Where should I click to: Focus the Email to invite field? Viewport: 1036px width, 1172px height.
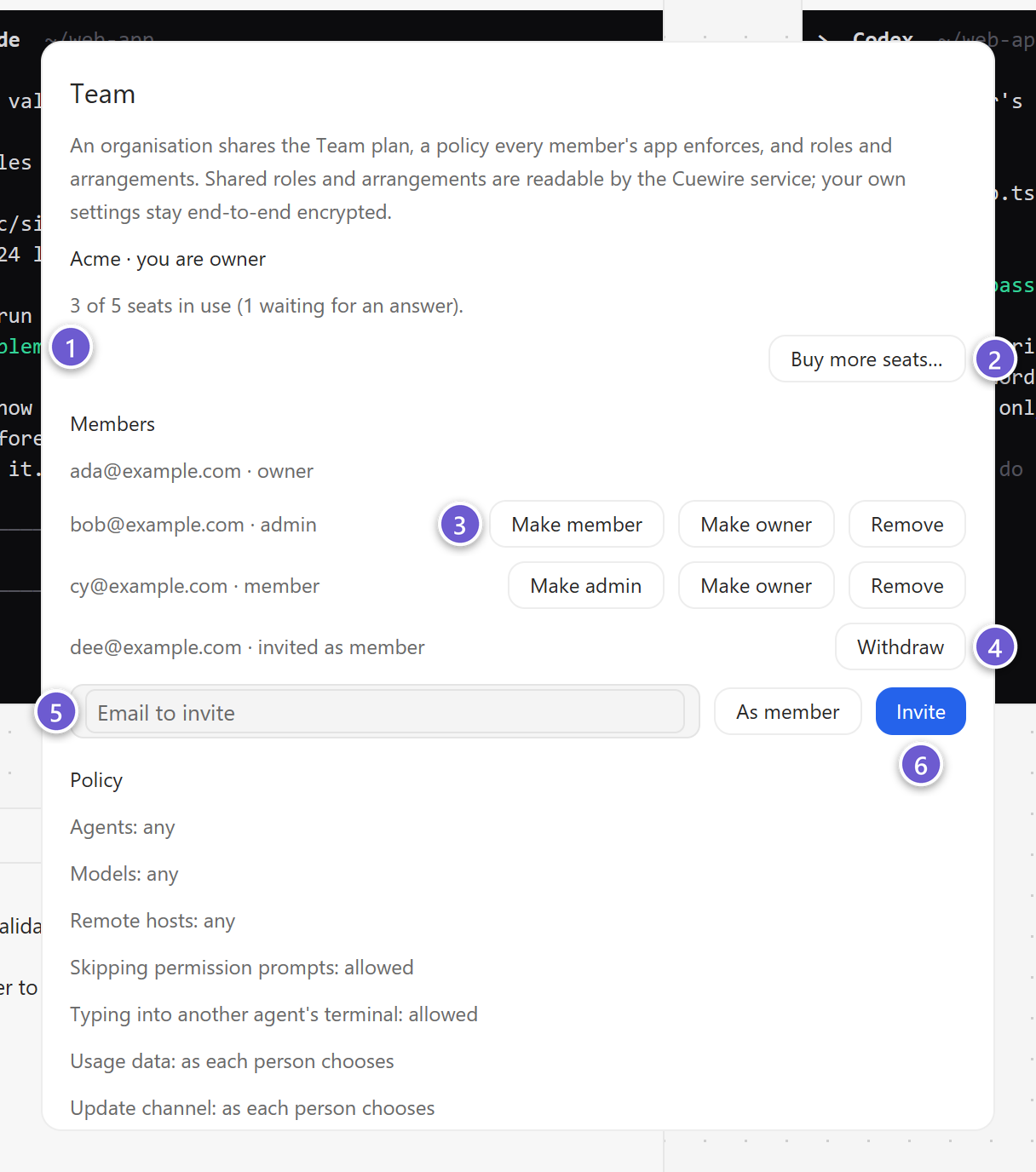(x=385, y=712)
